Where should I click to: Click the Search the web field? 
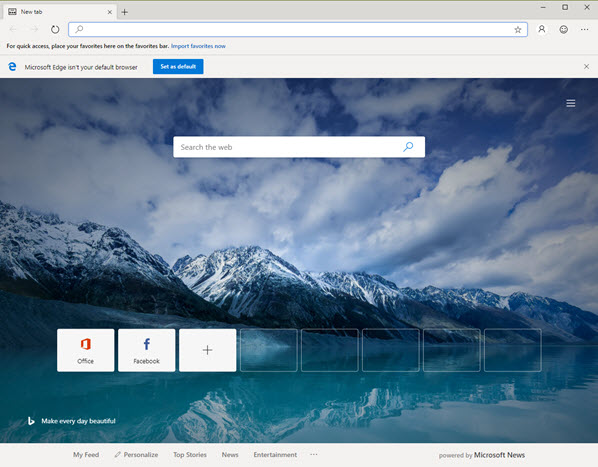pyautogui.click(x=299, y=147)
